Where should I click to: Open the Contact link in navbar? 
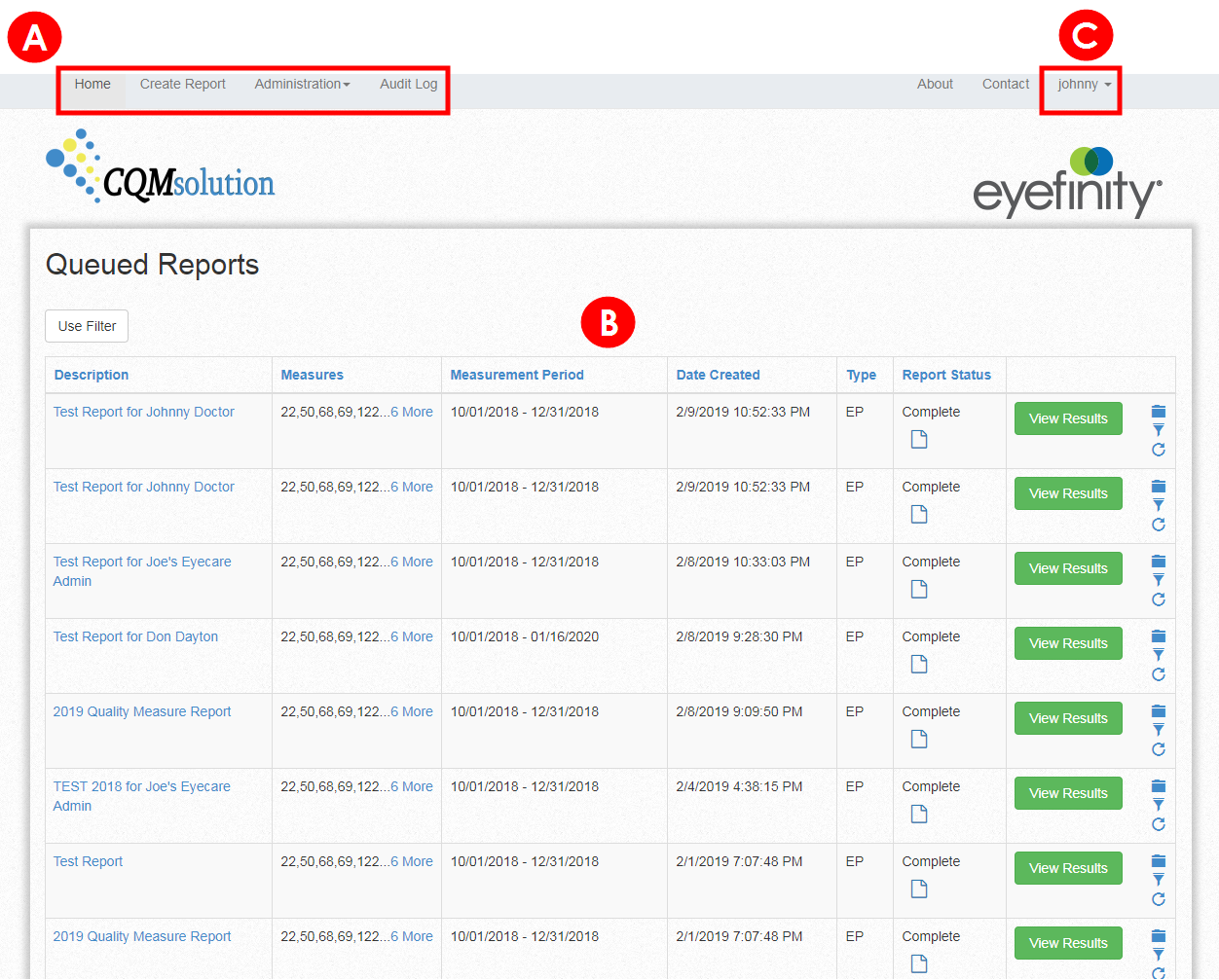pyautogui.click(x=1005, y=85)
